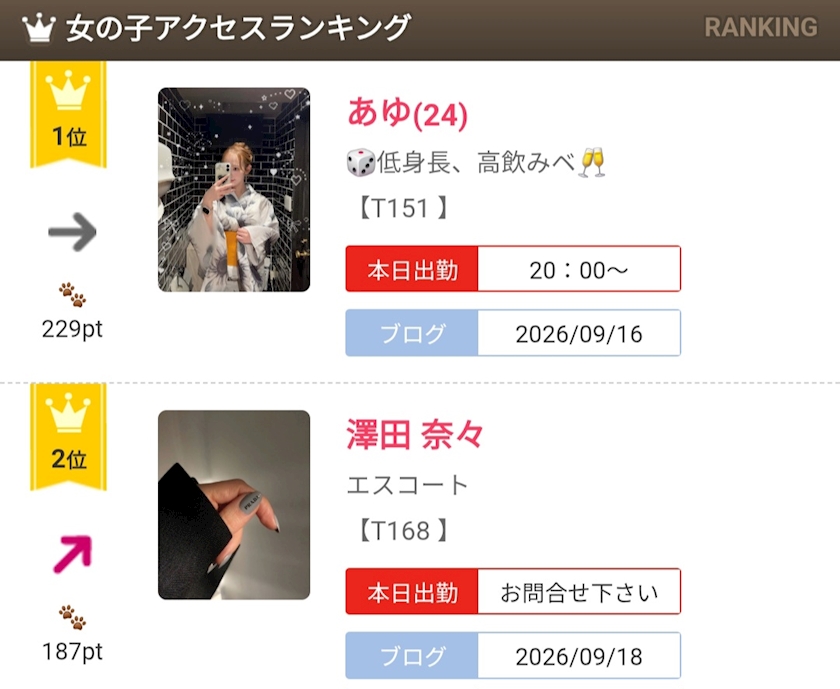The height and width of the screenshot is (689, 840).
Task: Click the gray sideways rank arrow
Action: point(72,232)
